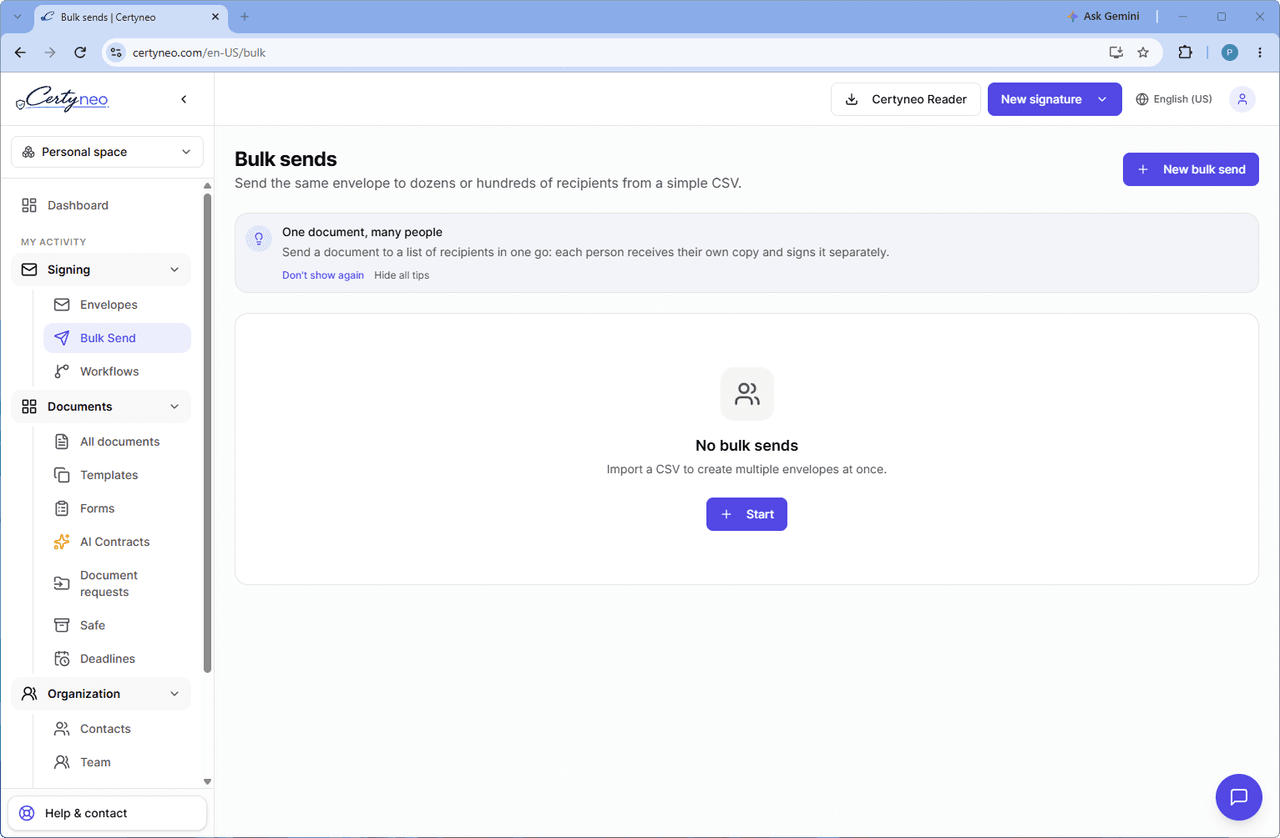Open the Personal space selector
Image resolution: width=1280 pixels, height=838 pixels.
tap(107, 152)
